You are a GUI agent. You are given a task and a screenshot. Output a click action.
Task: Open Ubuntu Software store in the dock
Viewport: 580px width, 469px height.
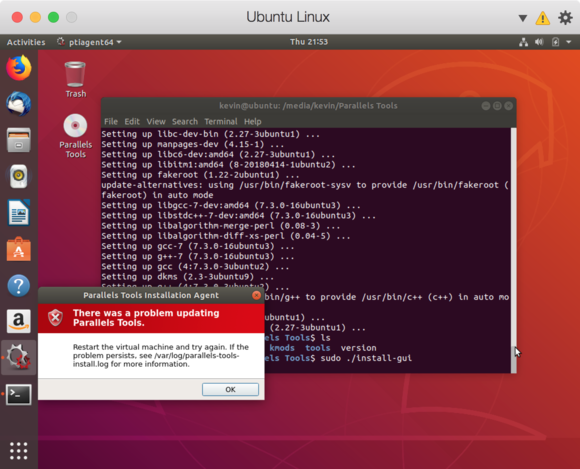point(18,249)
